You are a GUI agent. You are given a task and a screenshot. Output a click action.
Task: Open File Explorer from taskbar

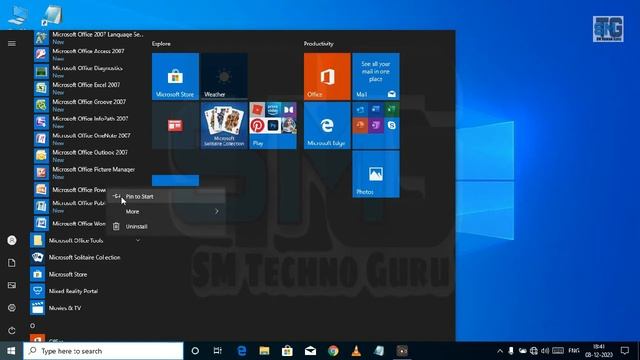point(264,351)
